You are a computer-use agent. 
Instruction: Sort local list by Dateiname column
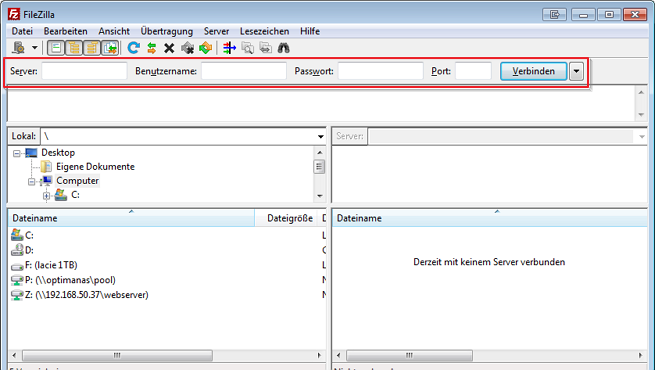[131, 218]
